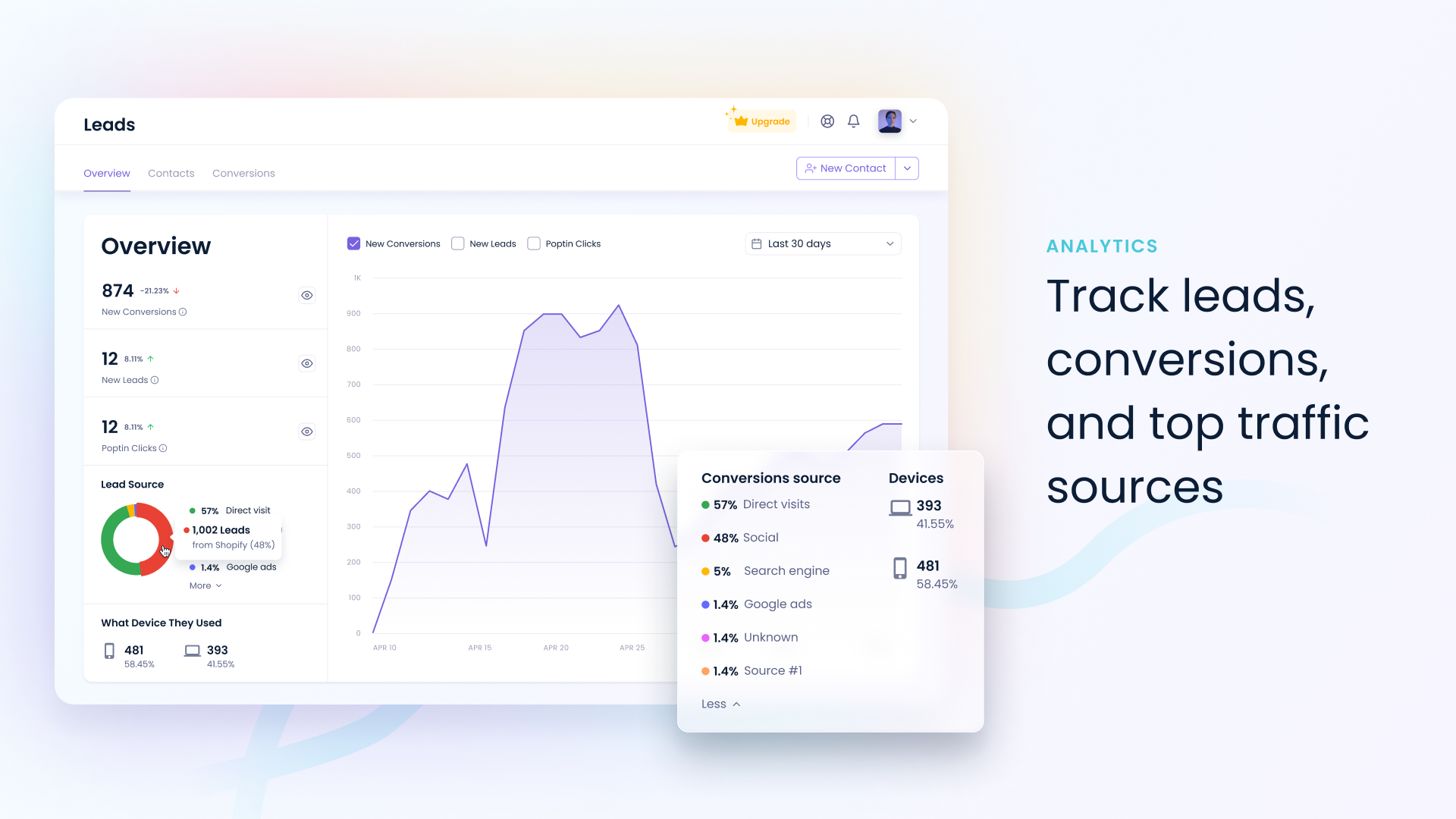
Task: Expand the New Contact dropdown arrow
Action: pos(907,168)
